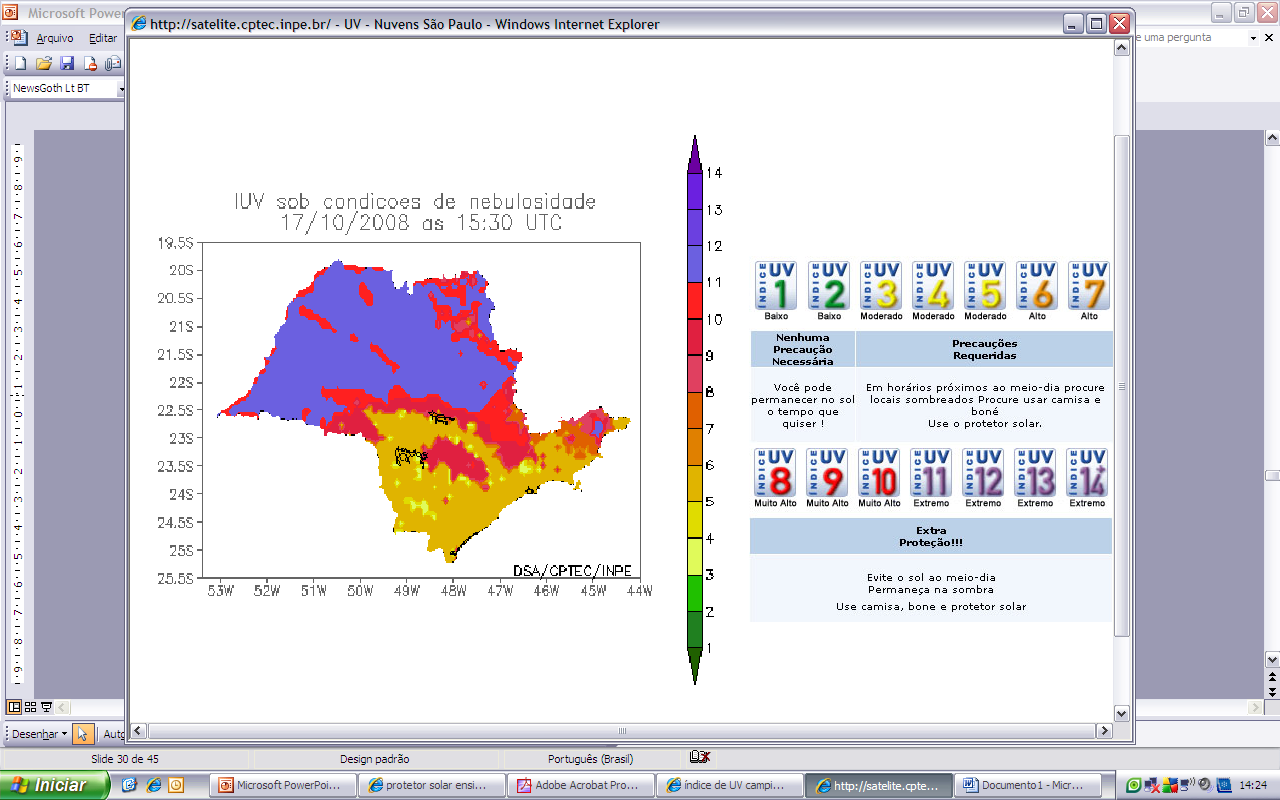The image size is (1280, 800).
Task: Switch to índice de UV campi... taskbar window
Action: (x=731, y=785)
